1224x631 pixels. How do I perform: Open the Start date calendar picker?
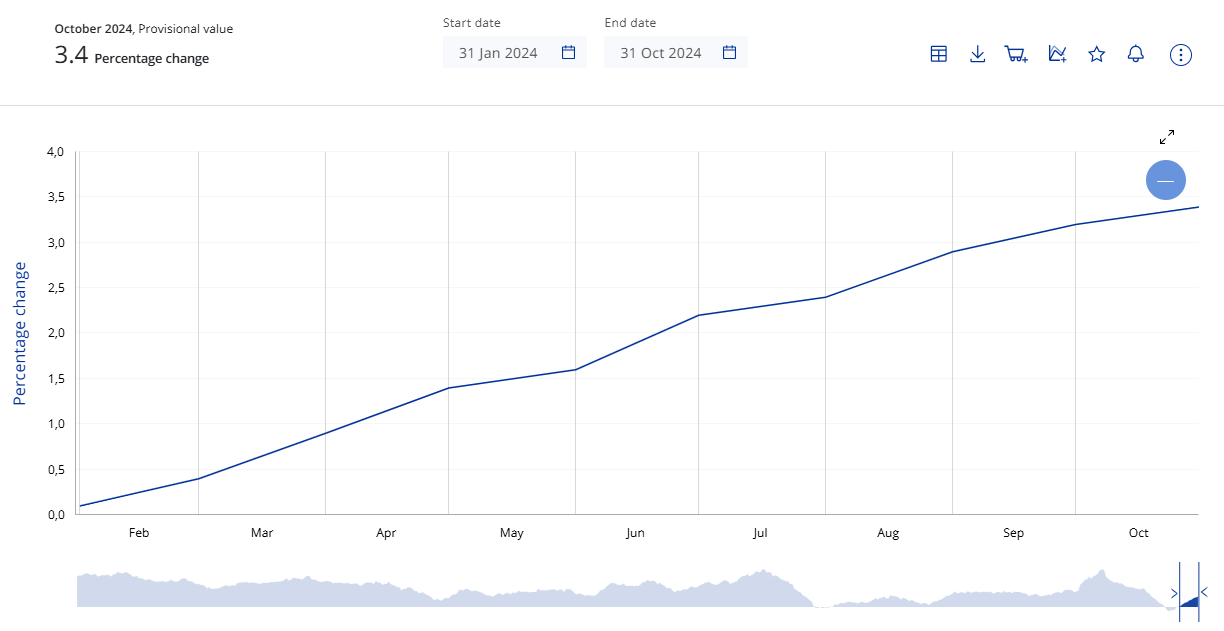pyautogui.click(x=568, y=53)
